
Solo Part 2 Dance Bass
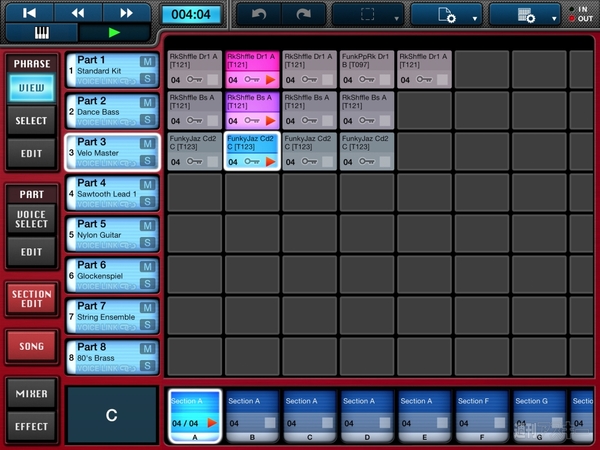click(x=147, y=120)
